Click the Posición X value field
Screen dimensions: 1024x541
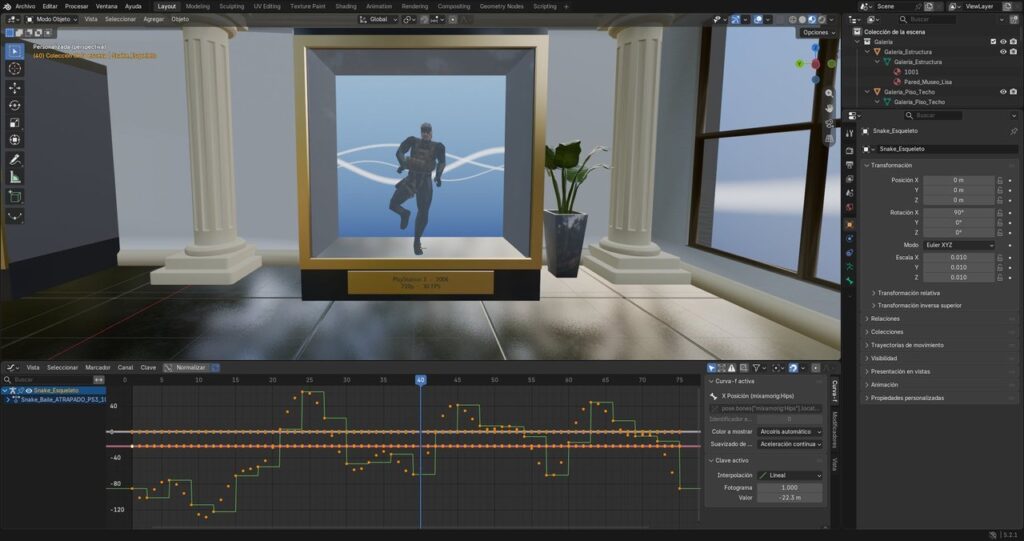pos(959,180)
